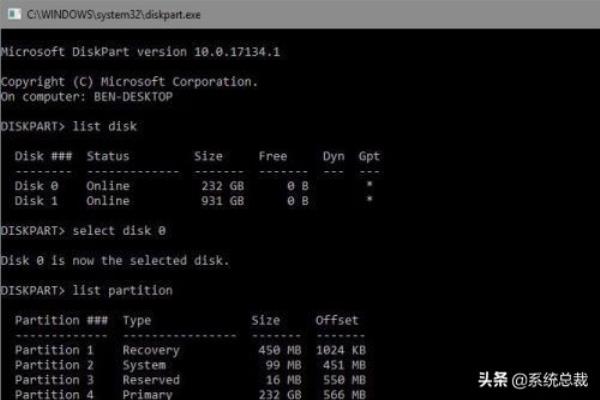Click the 'Disk 0 is now the selected disk' message
This screenshot has width=600, height=400.
(x=115, y=261)
